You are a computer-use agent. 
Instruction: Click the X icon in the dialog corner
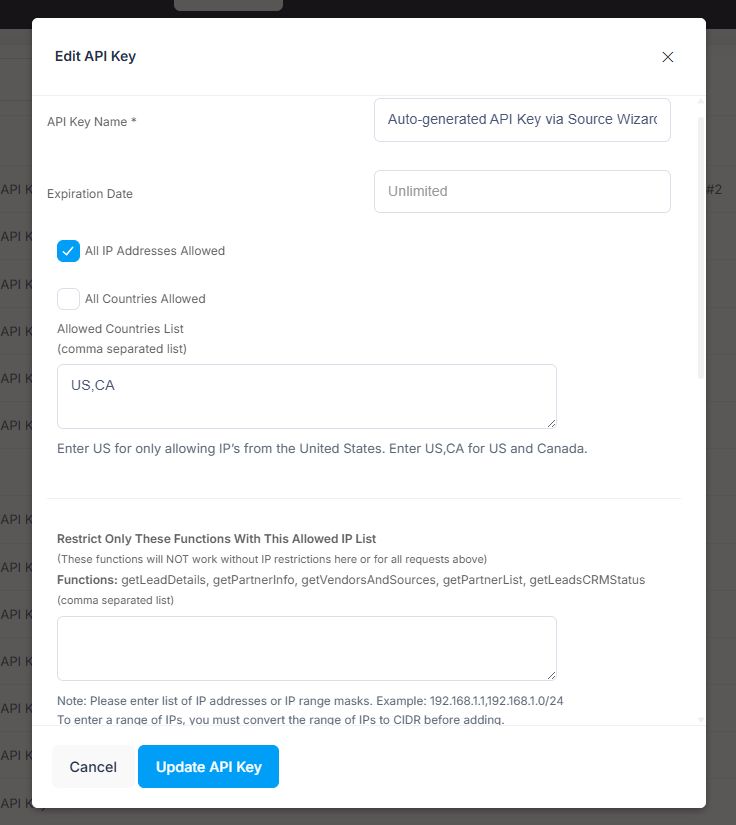[667, 57]
